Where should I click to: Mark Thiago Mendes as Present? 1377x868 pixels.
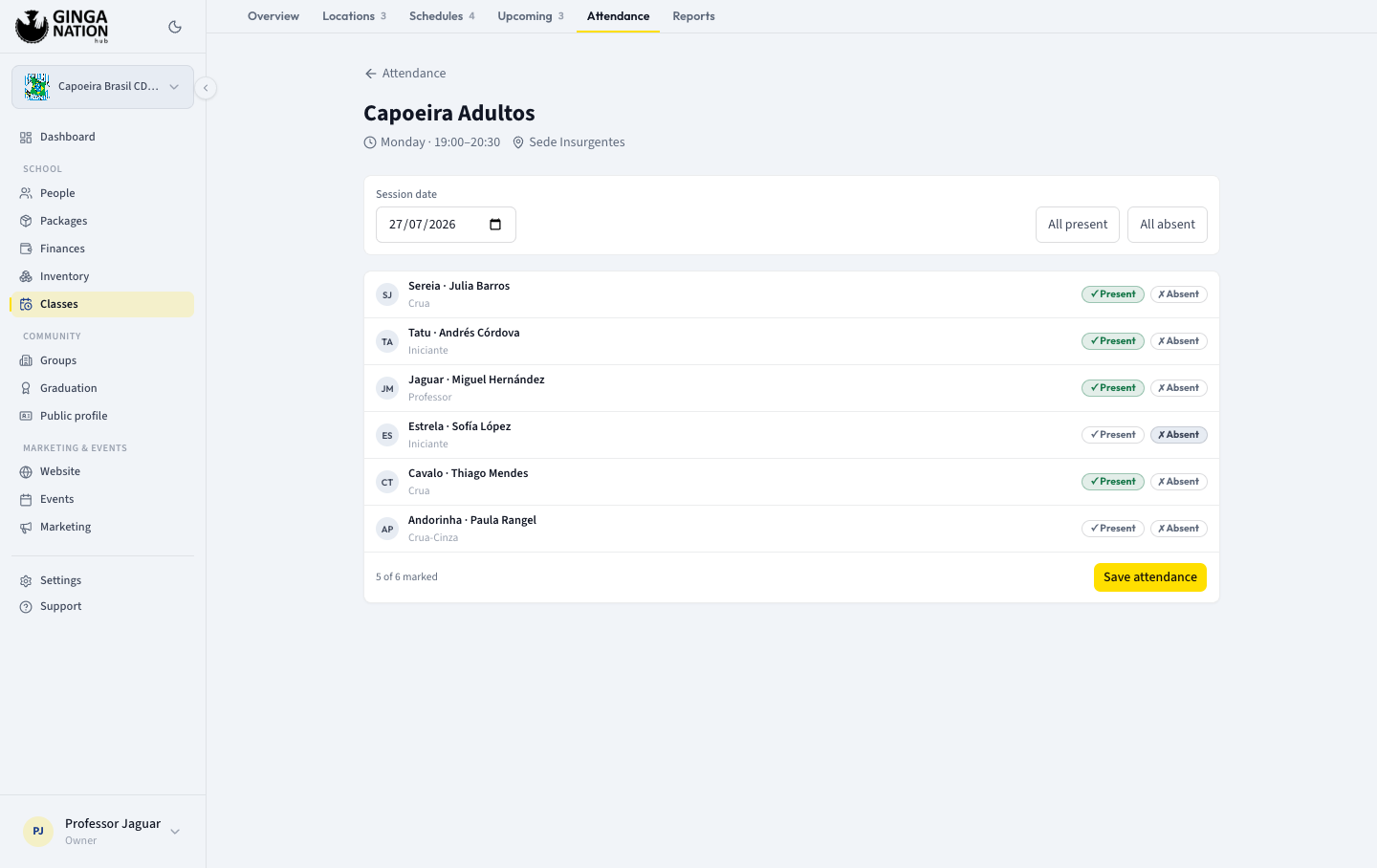coord(1113,482)
